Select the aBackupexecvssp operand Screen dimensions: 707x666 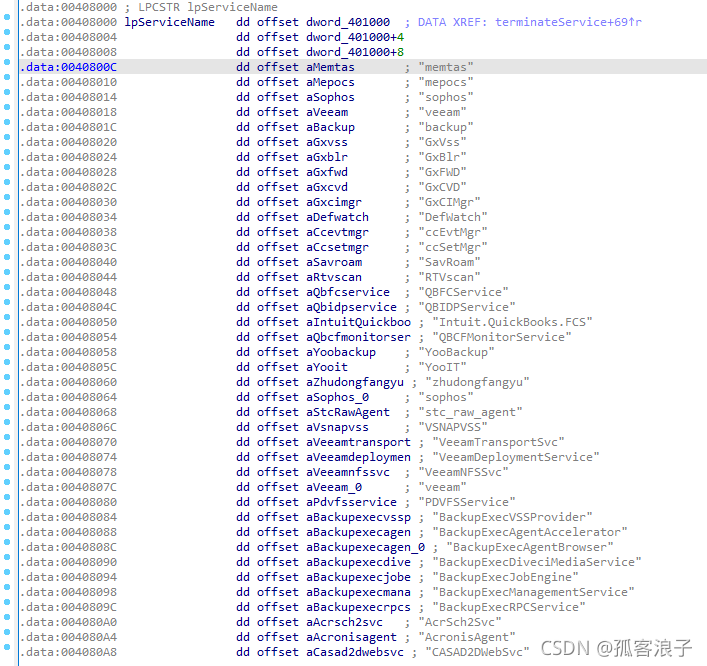(358, 517)
